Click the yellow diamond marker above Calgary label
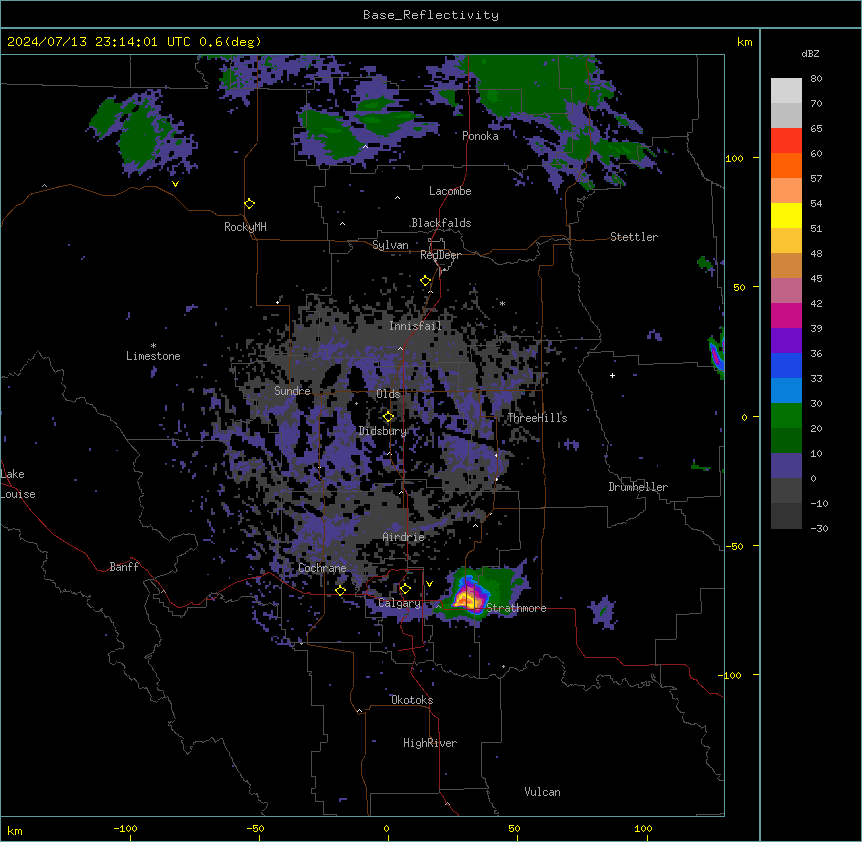 [405, 589]
